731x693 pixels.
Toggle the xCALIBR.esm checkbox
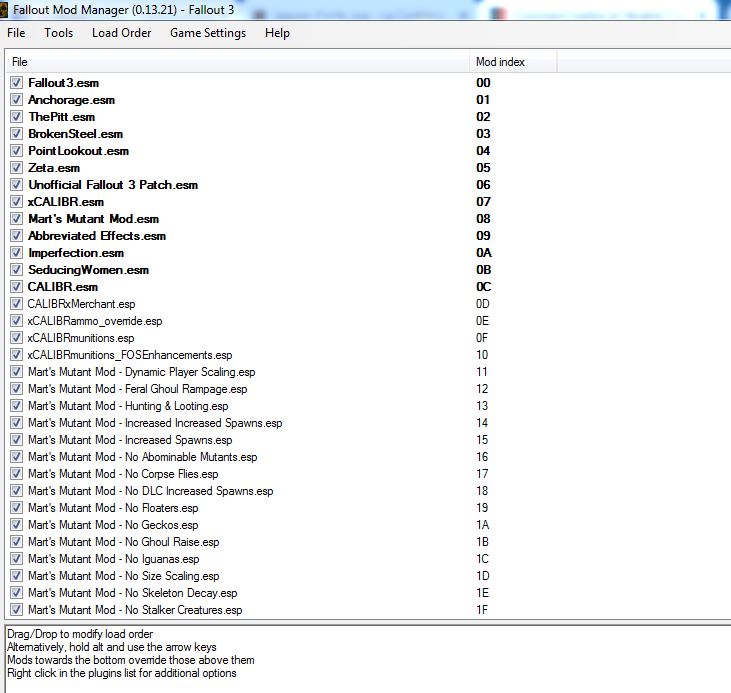pos(16,202)
